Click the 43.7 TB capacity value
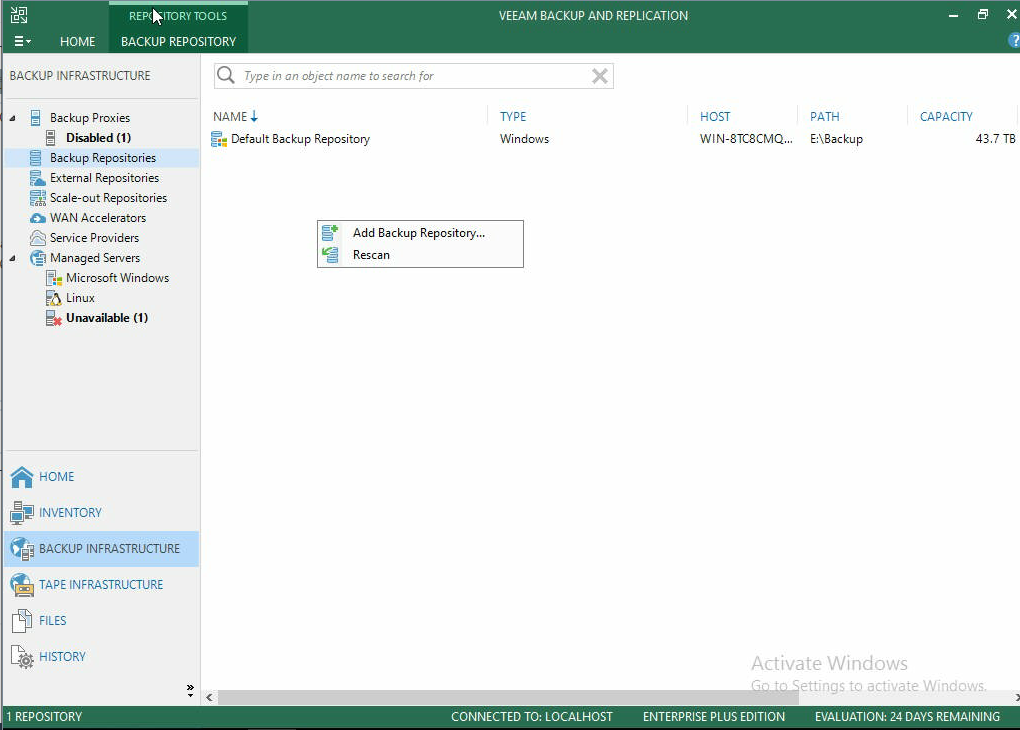This screenshot has height=730, width=1020. coord(995,139)
